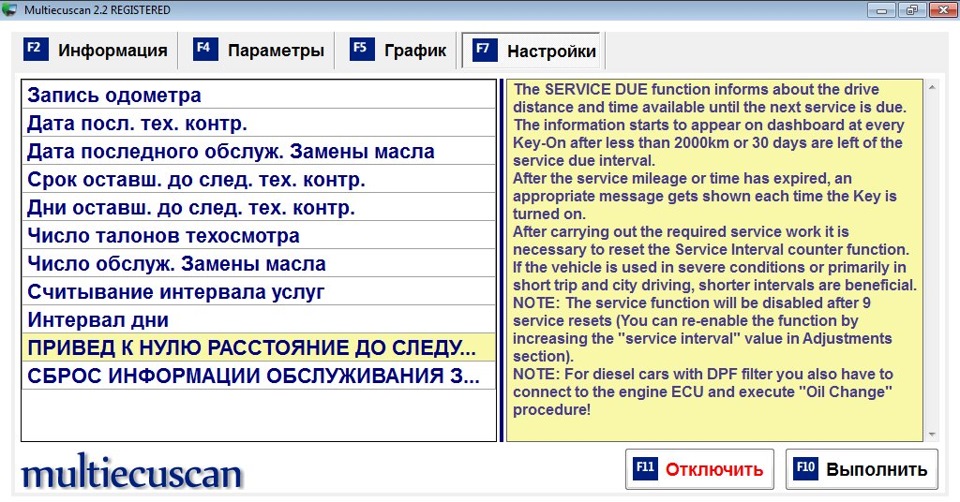Click the F10 icon on Выполнить
Image resolution: width=960 pixels, height=502 pixels.
(x=806, y=468)
